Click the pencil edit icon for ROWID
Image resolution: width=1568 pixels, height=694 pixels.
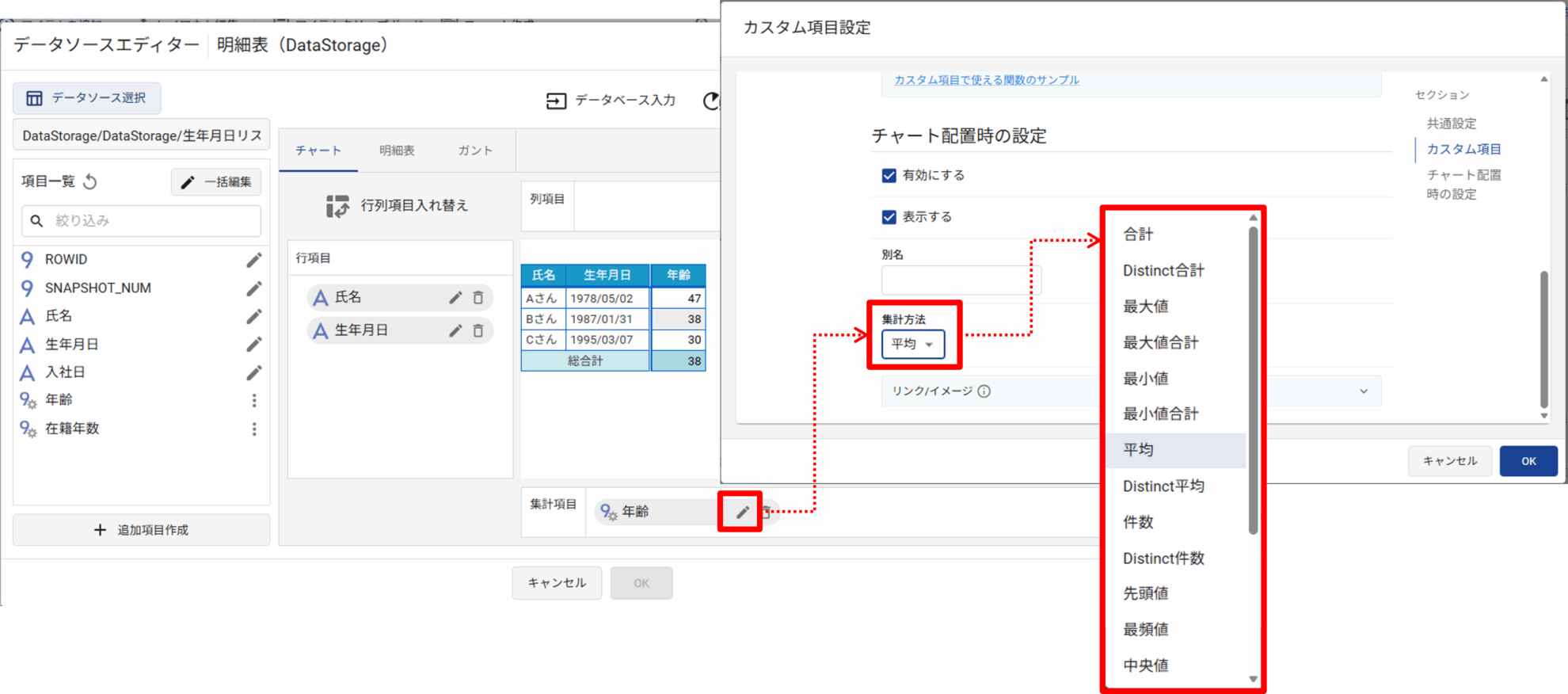[253, 260]
